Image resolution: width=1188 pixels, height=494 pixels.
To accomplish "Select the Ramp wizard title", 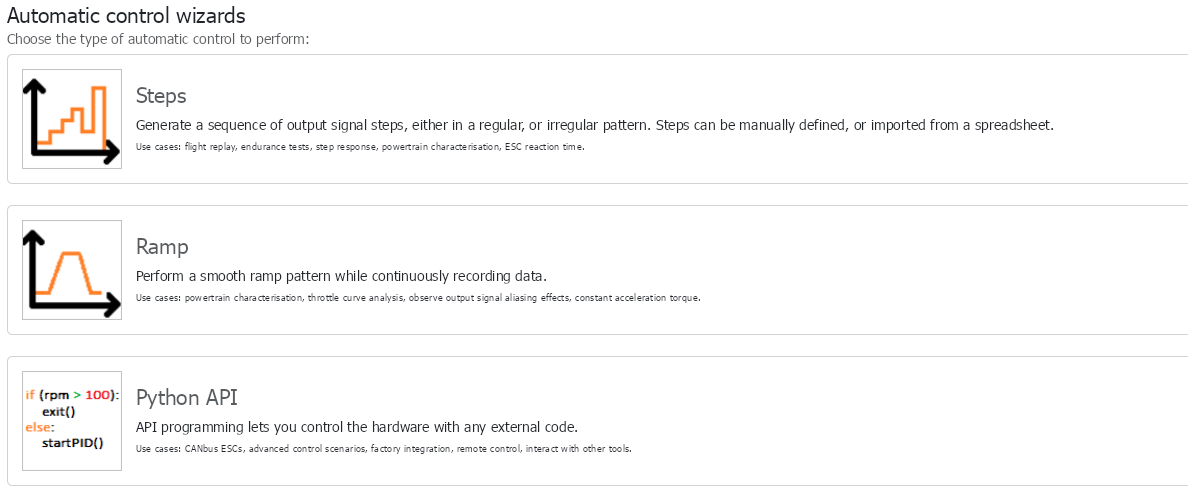I will (162, 247).
